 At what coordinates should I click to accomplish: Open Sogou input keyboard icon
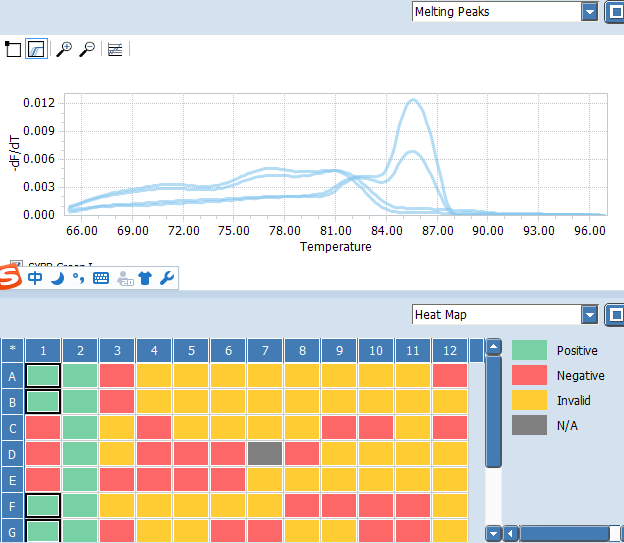101,278
